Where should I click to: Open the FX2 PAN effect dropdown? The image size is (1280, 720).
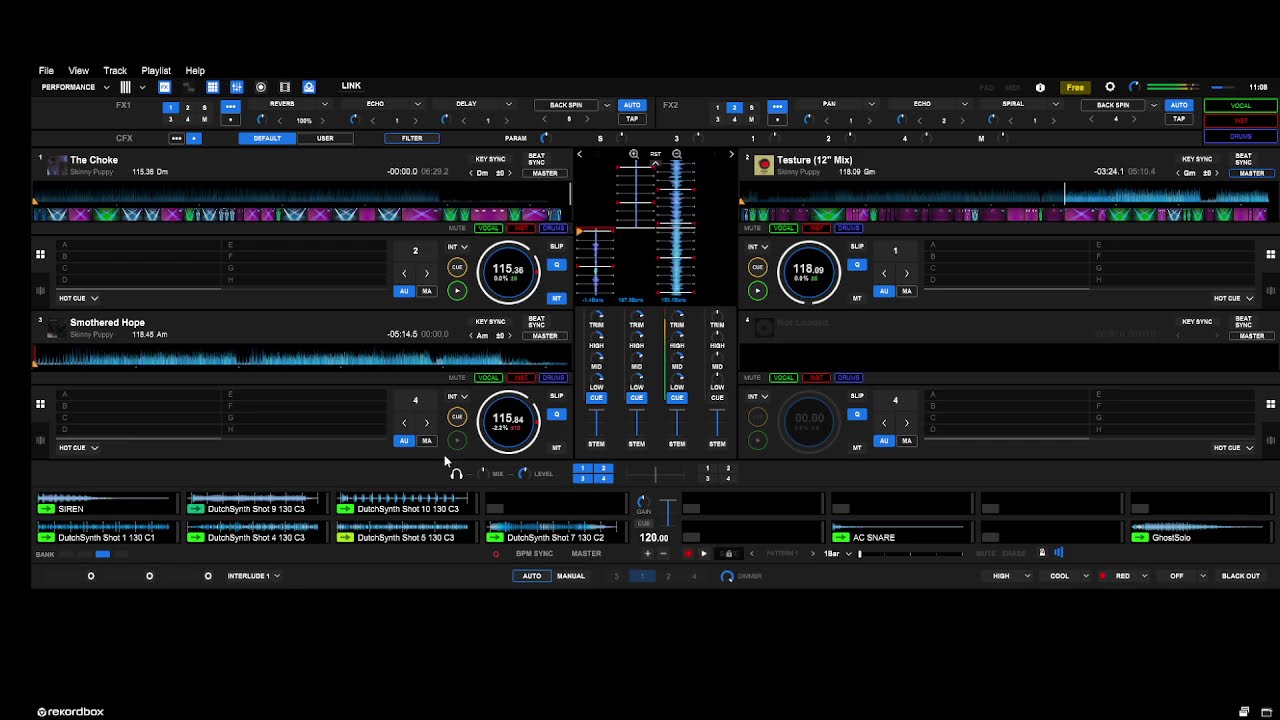coord(872,104)
